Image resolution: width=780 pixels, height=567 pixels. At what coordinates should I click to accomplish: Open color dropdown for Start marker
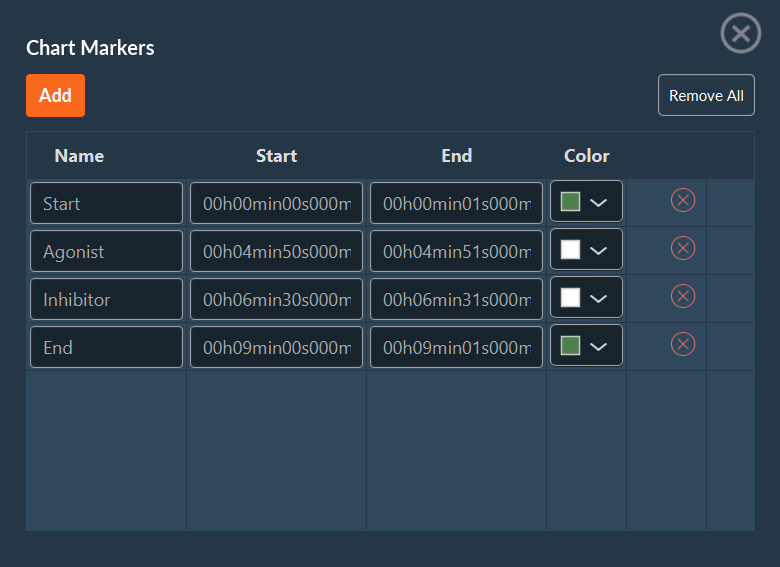pyautogui.click(x=598, y=202)
